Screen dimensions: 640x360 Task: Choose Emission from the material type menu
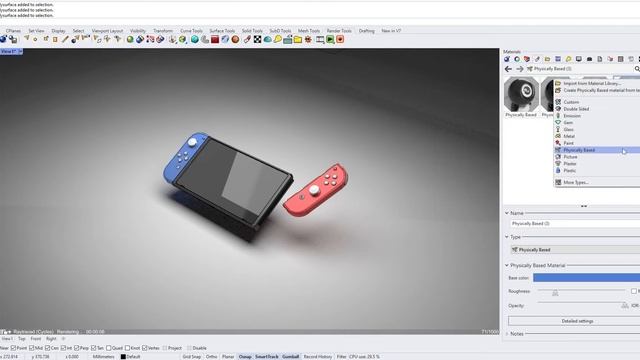597,116
